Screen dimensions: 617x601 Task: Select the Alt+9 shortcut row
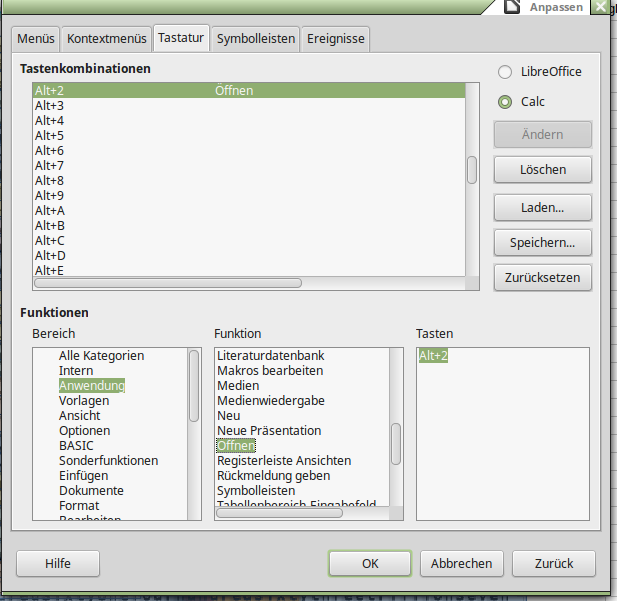tap(249, 195)
